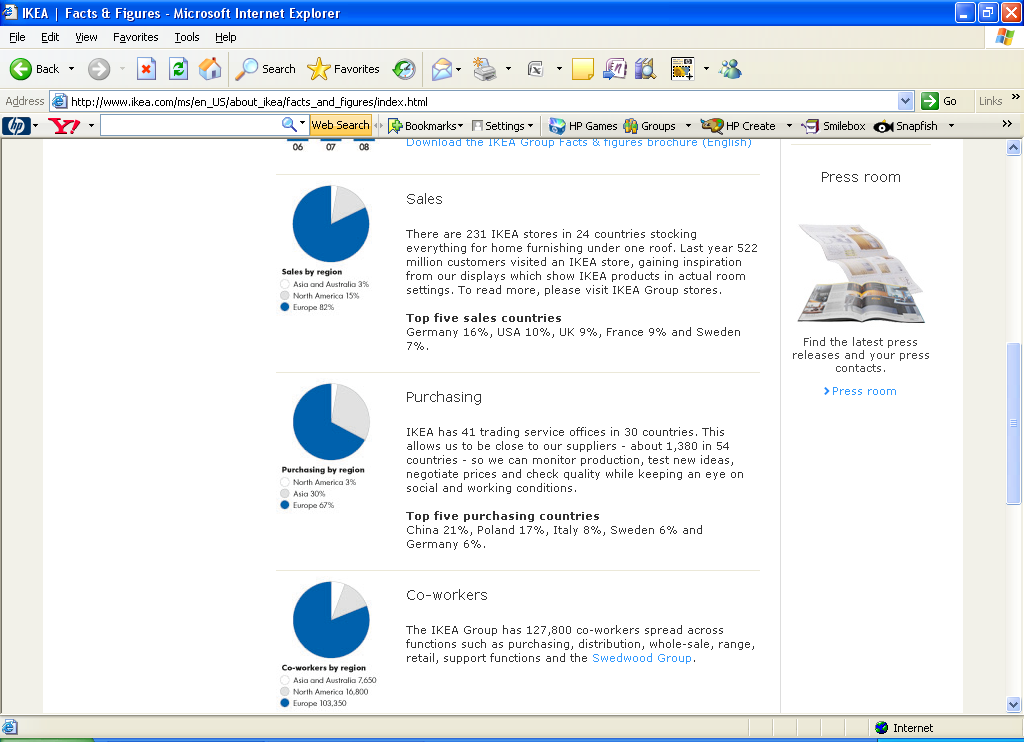
Task: Launch Windows Messenger icon
Action: [730, 69]
